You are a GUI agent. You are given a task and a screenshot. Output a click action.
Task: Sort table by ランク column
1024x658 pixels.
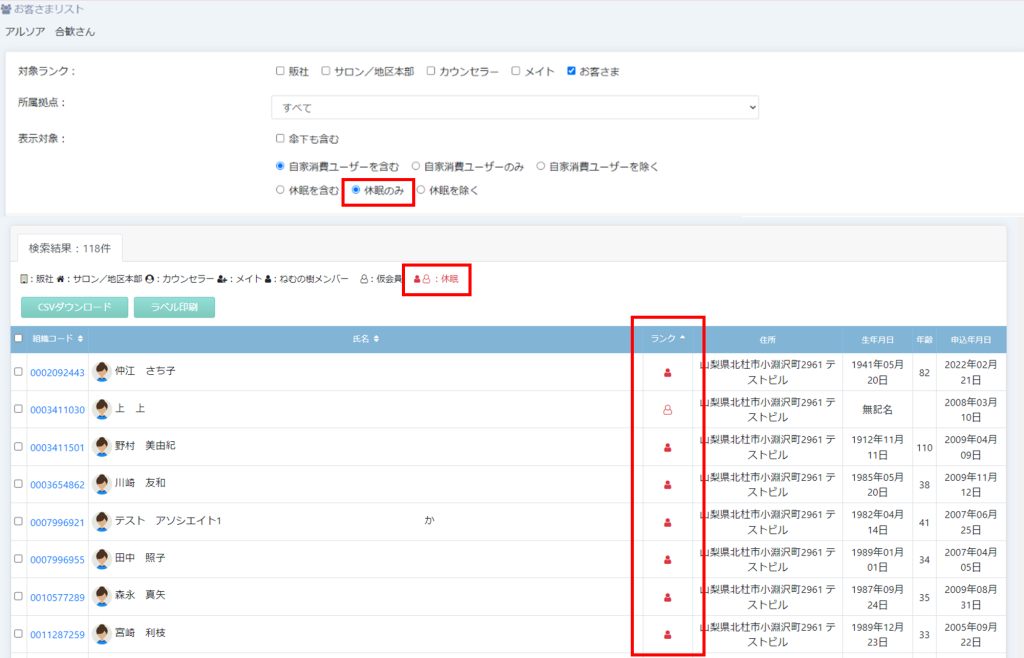pos(668,339)
